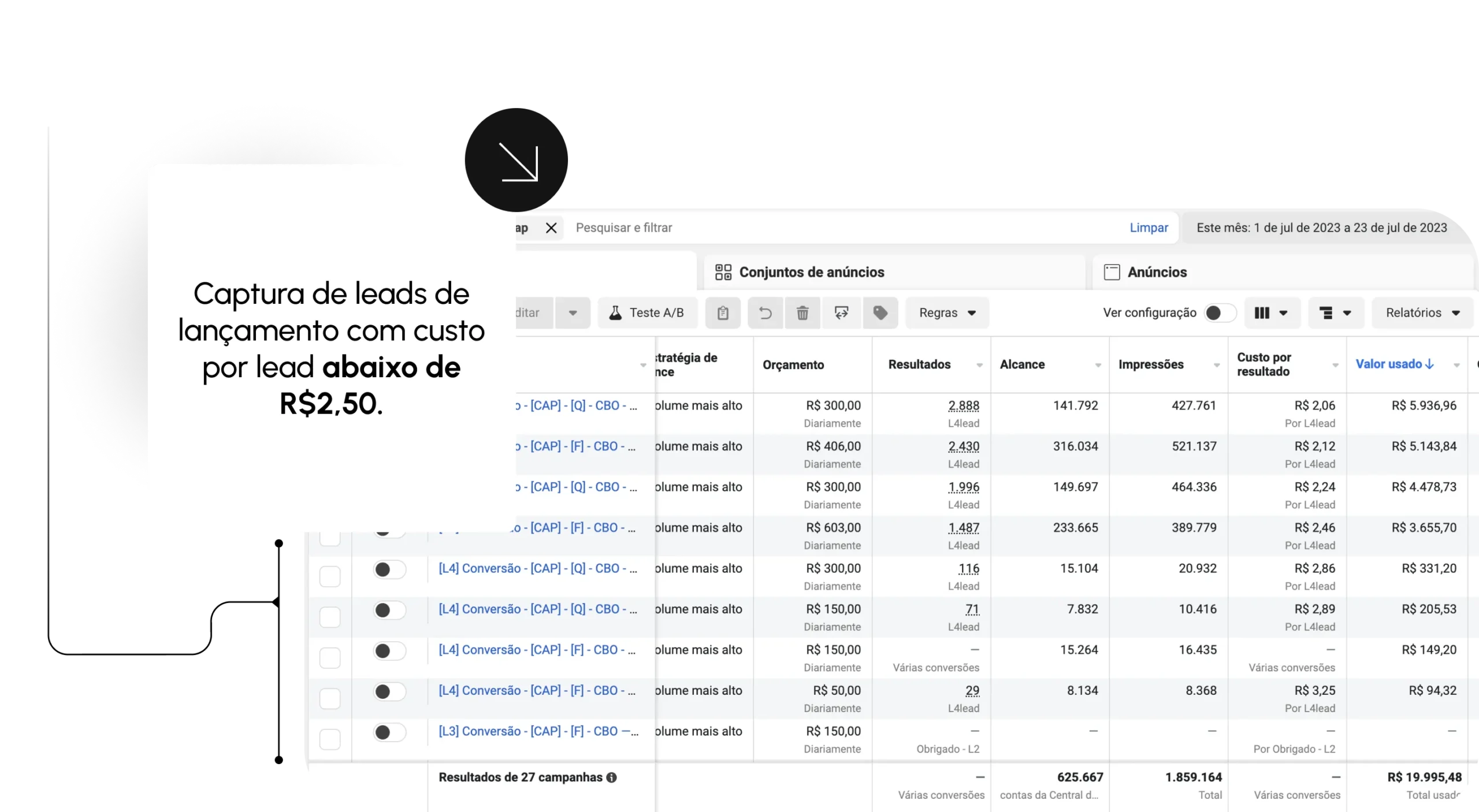Image resolution: width=1479 pixels, height=812 pixels.
Task: Click the R$ 603,00 budget cell
Action: 833,528
